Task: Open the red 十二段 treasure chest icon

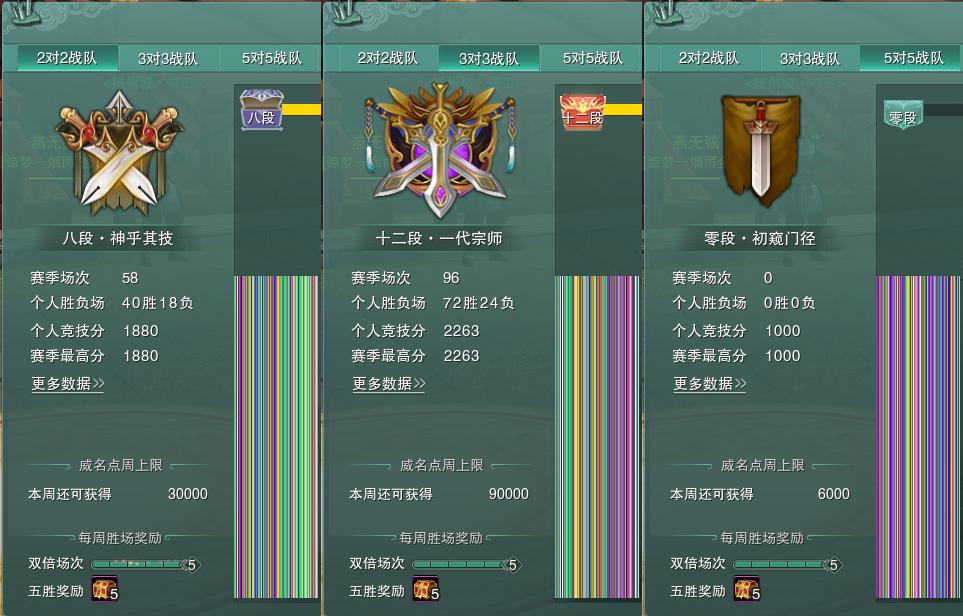Action: (583, 112)
